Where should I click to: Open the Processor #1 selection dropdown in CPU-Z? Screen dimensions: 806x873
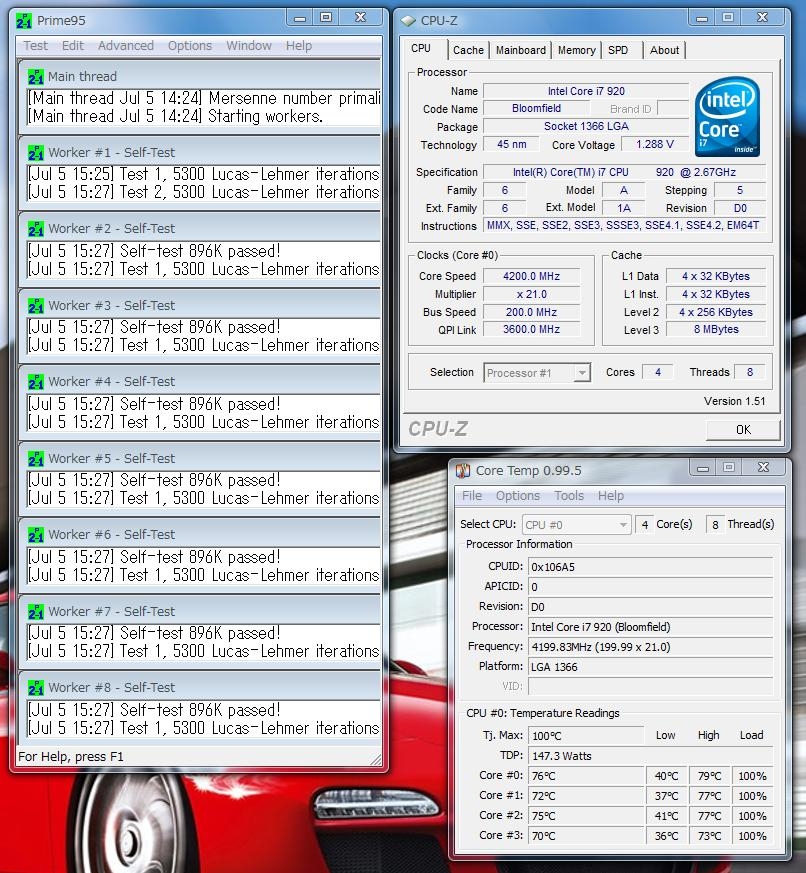coord(537,372)
